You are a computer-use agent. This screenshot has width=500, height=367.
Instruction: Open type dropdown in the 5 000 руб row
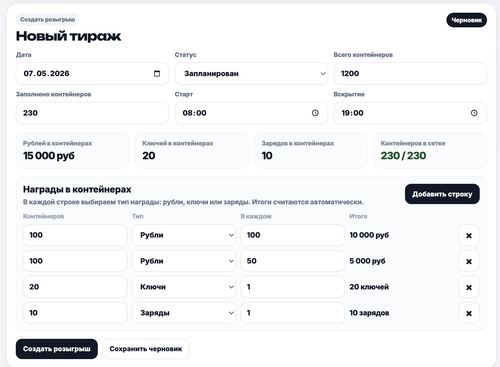coord(184,261)
